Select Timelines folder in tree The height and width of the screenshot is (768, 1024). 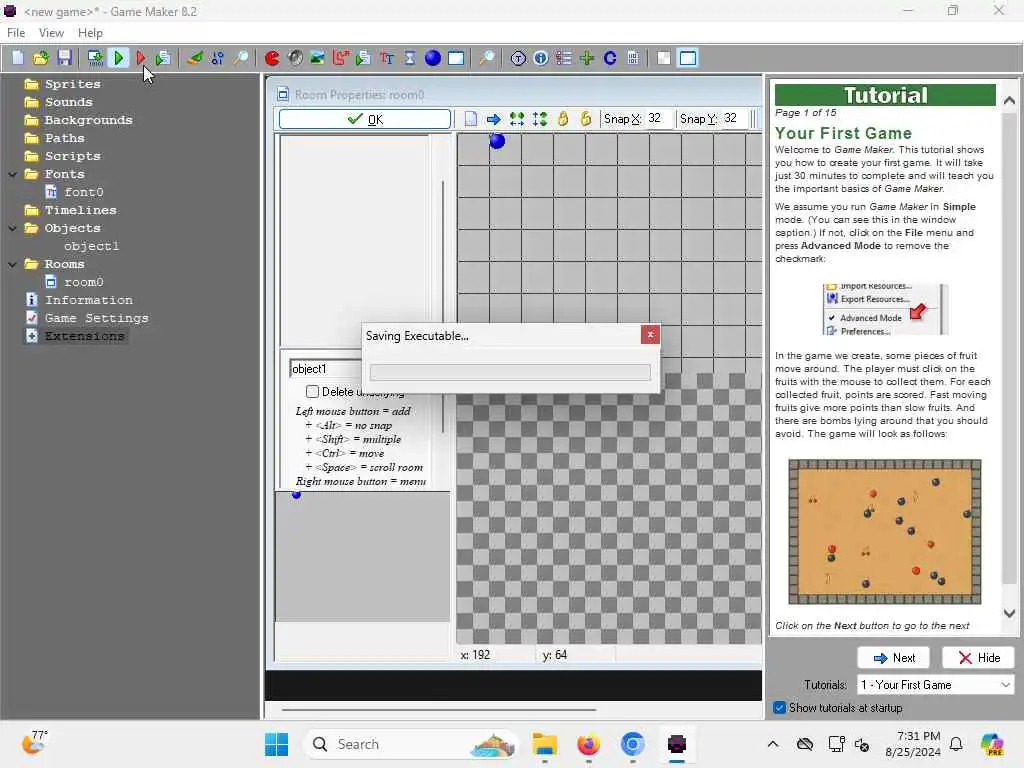pyautogui.click(x=80, y=210)
